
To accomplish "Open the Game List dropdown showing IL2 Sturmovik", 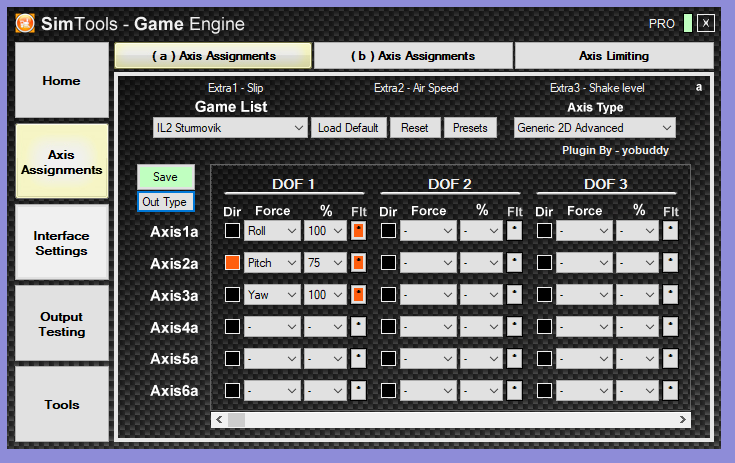I will (230, 127).
